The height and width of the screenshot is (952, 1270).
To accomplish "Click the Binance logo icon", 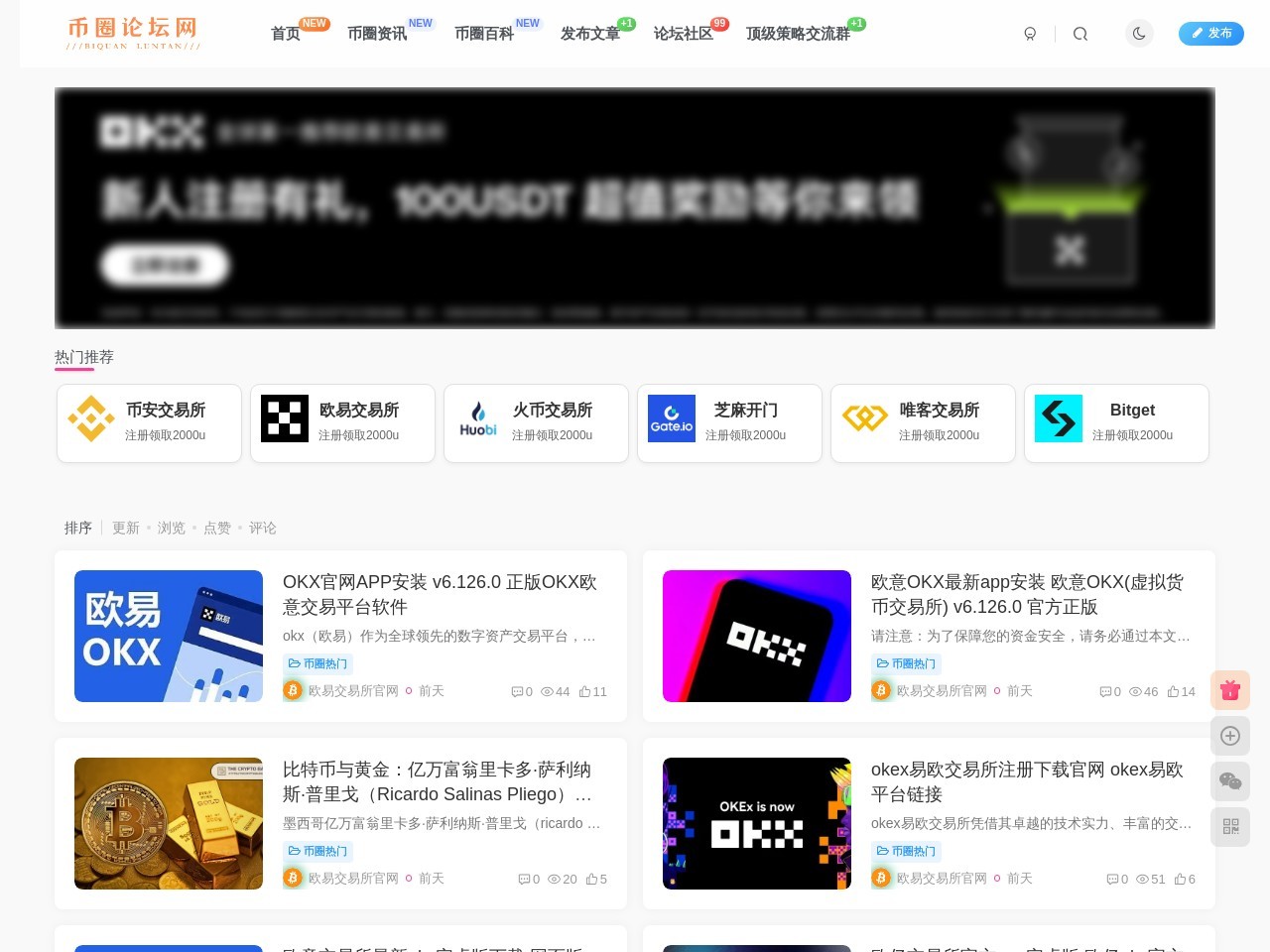I will pos(91,418).
